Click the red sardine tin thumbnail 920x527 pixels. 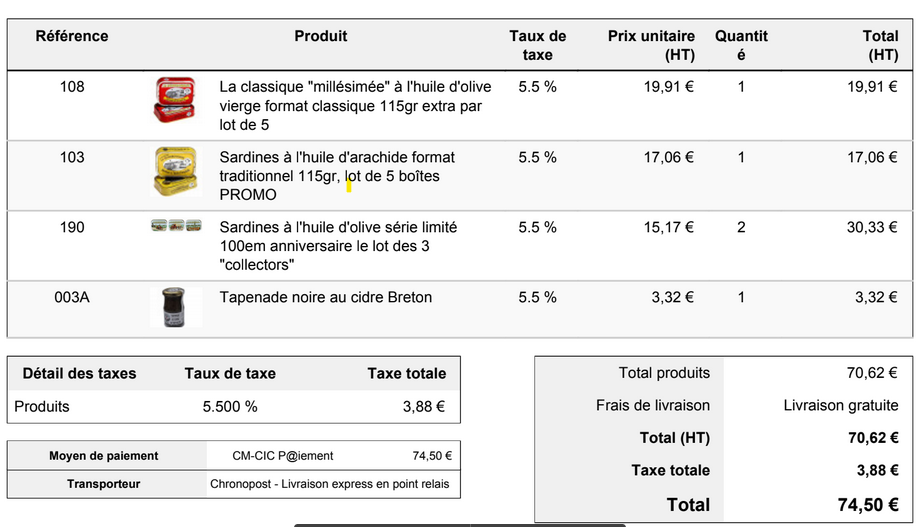[175, 100]
